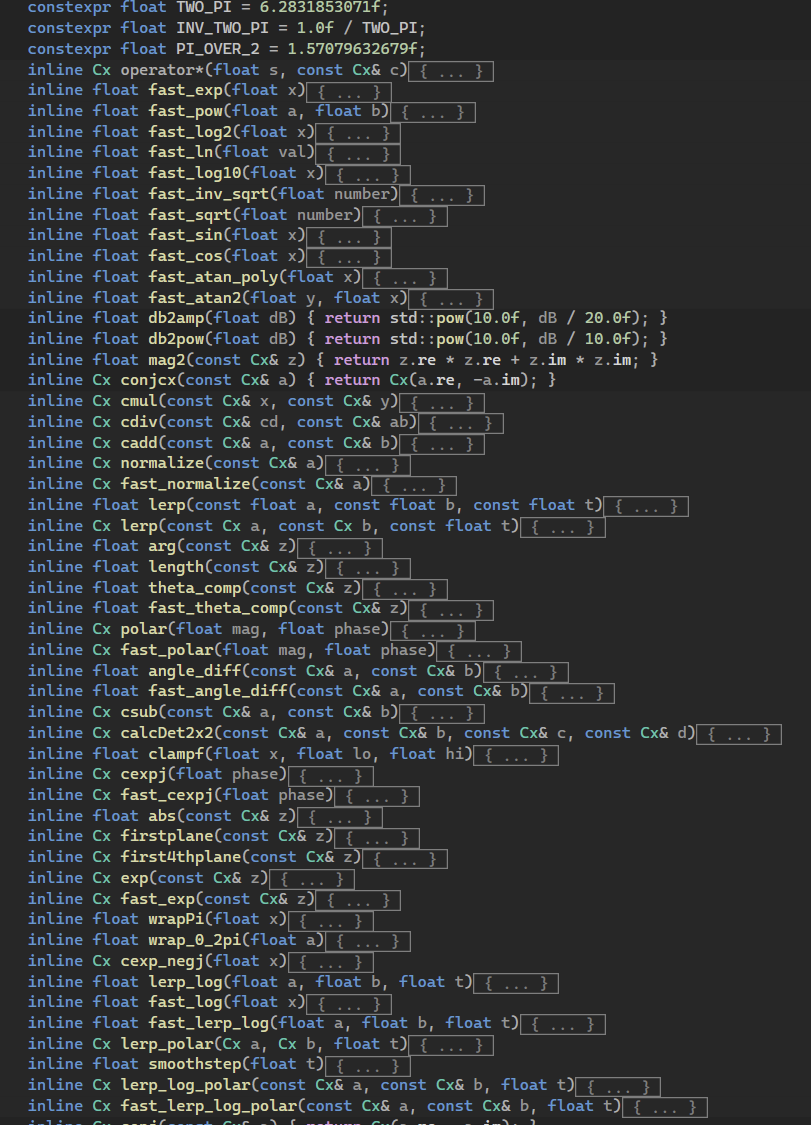Expand collapsed body of lerp_polar function

(451, 1045)
